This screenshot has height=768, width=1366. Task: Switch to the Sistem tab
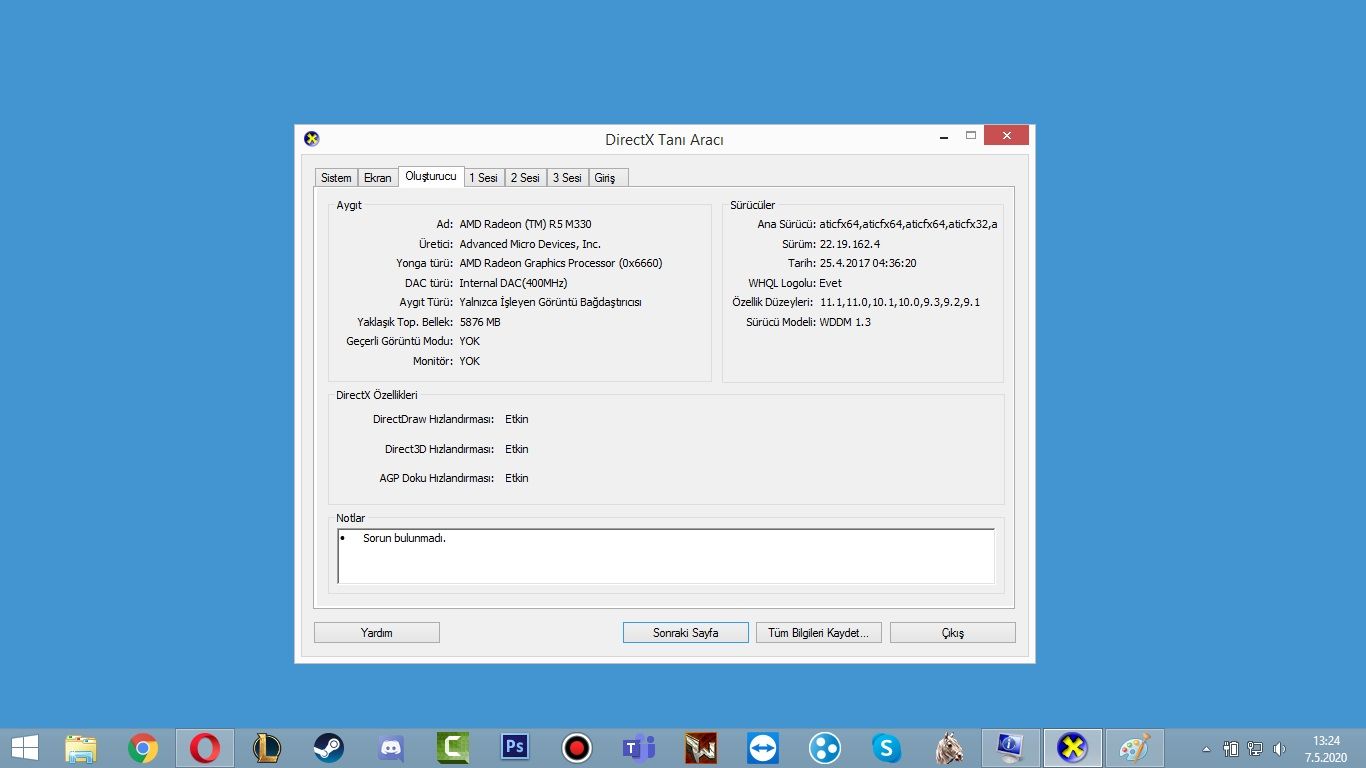point(336,178)
